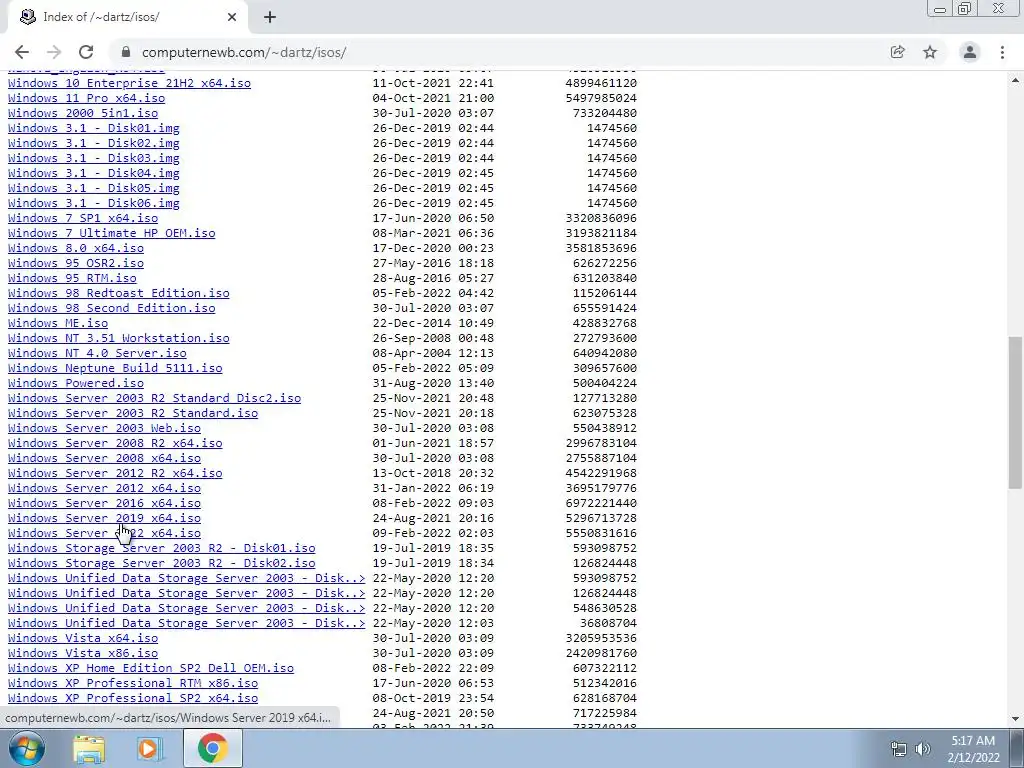Click Windows 2000 5in1.iso link

coord(83,113)
